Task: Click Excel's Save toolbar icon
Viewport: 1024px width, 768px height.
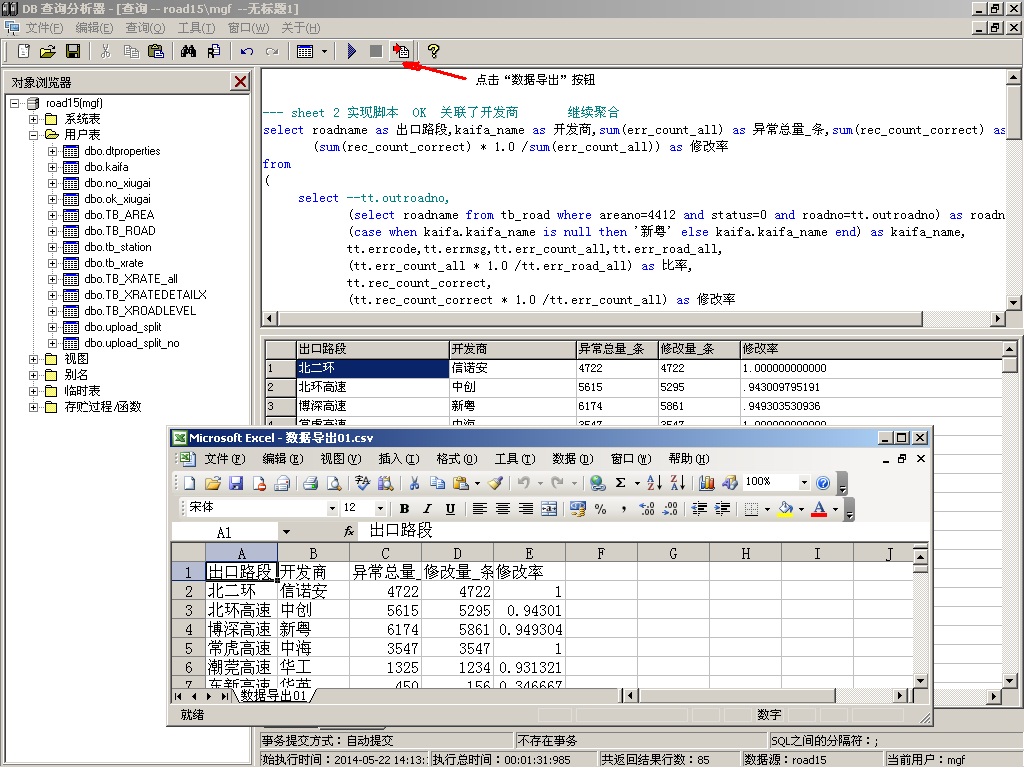Action: tap(236, 483)
